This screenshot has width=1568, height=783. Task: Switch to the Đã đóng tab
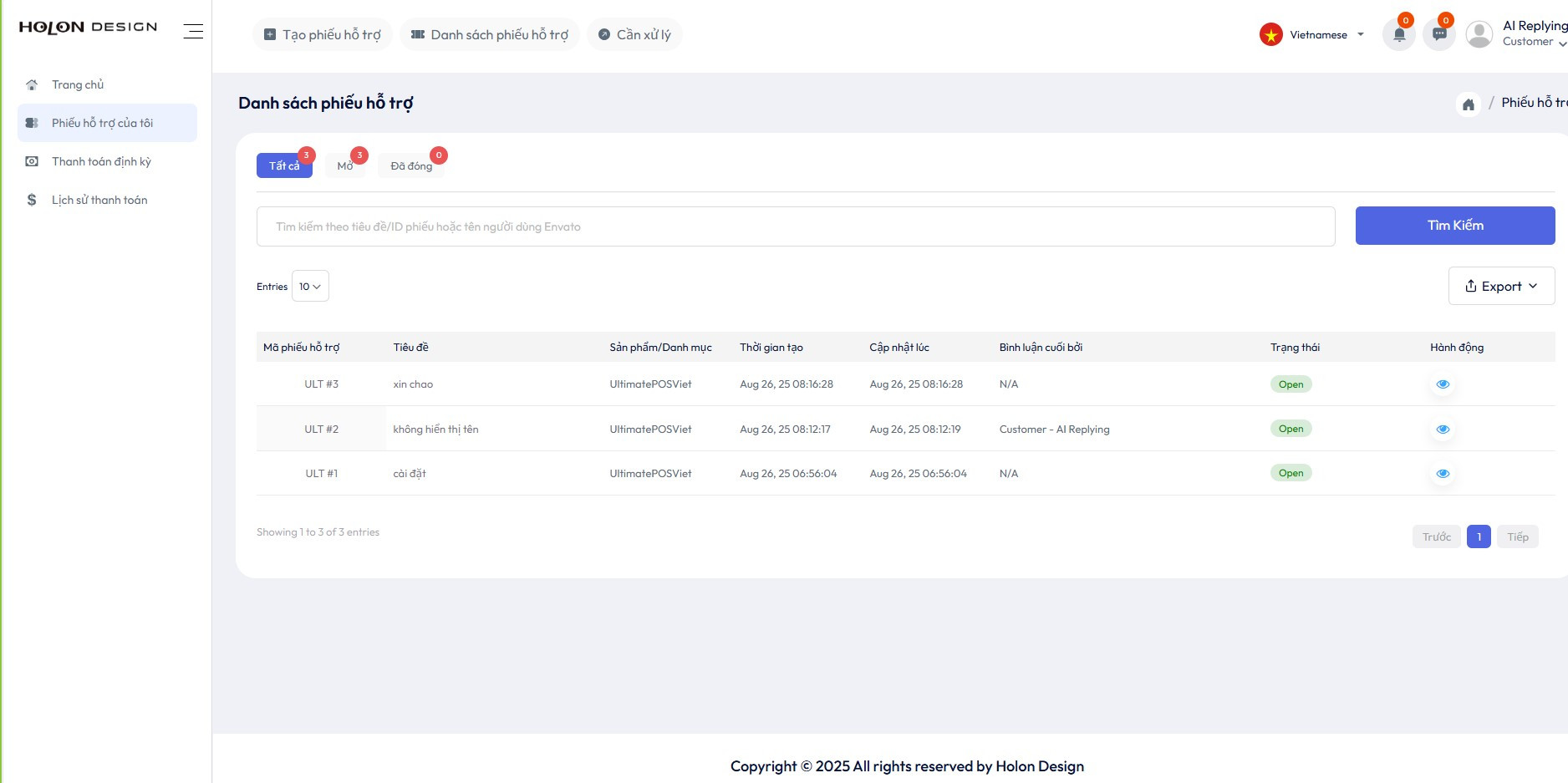click(x=411, y=166)
